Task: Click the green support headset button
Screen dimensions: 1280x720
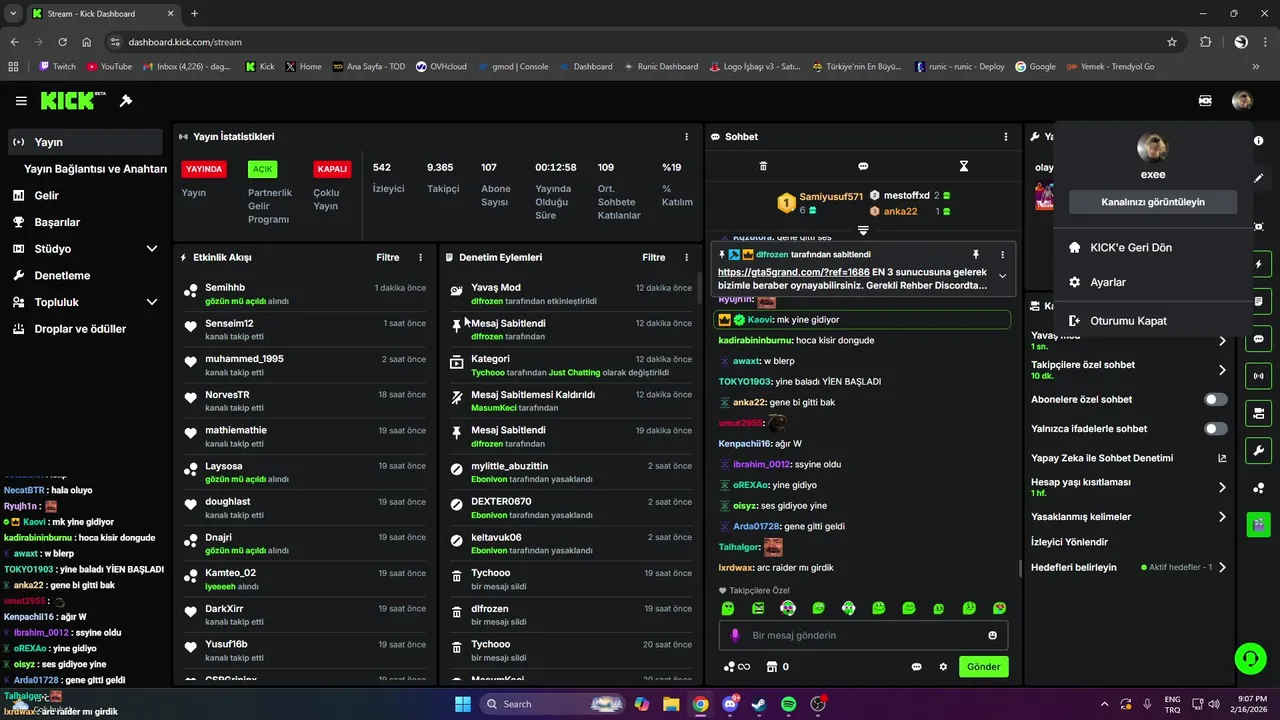Action: (x=1250, y=658)
